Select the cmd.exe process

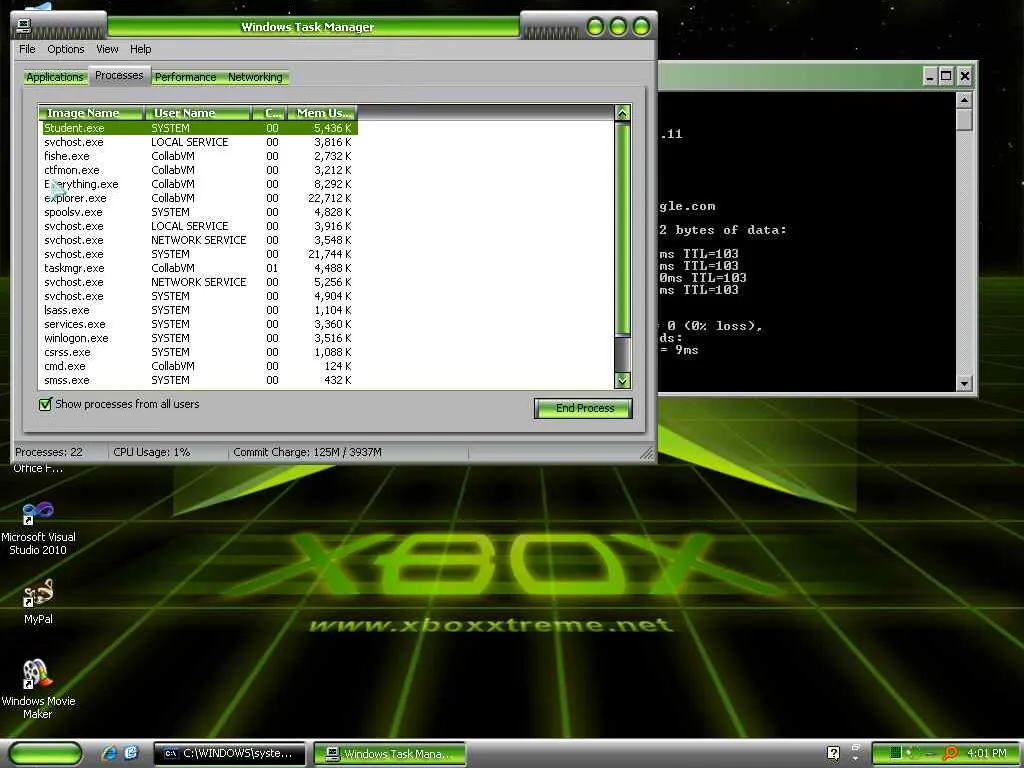pyautogui.click(x=199, y=366)
